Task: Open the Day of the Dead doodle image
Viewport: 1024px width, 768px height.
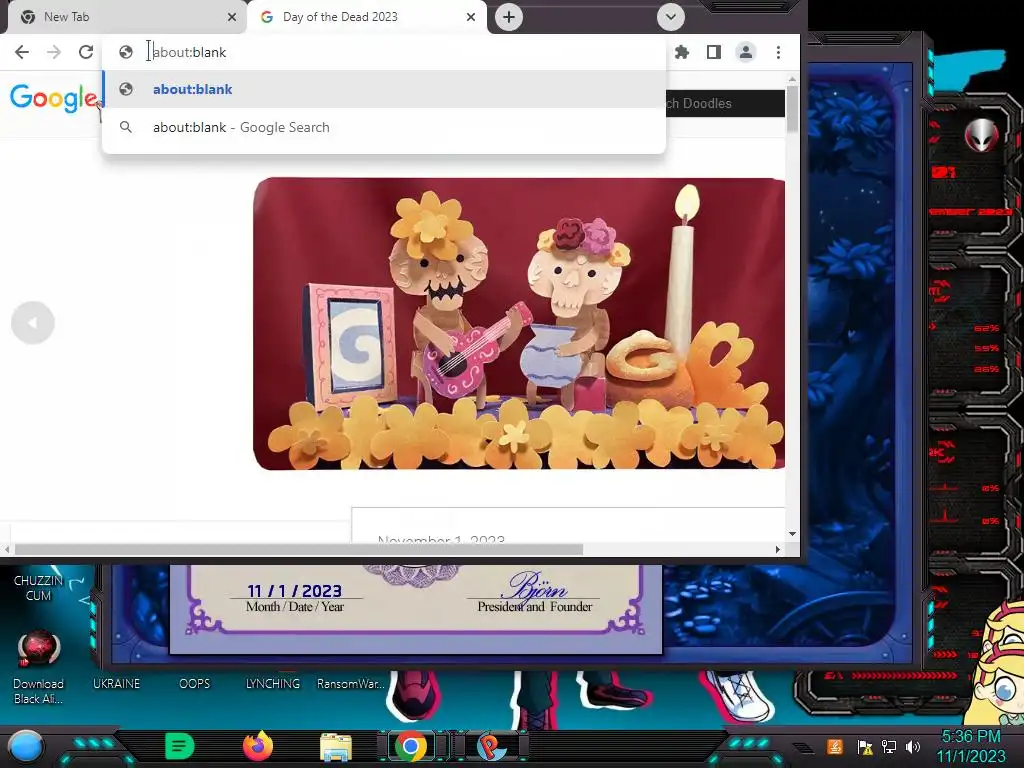Action: tap(519, 323)
